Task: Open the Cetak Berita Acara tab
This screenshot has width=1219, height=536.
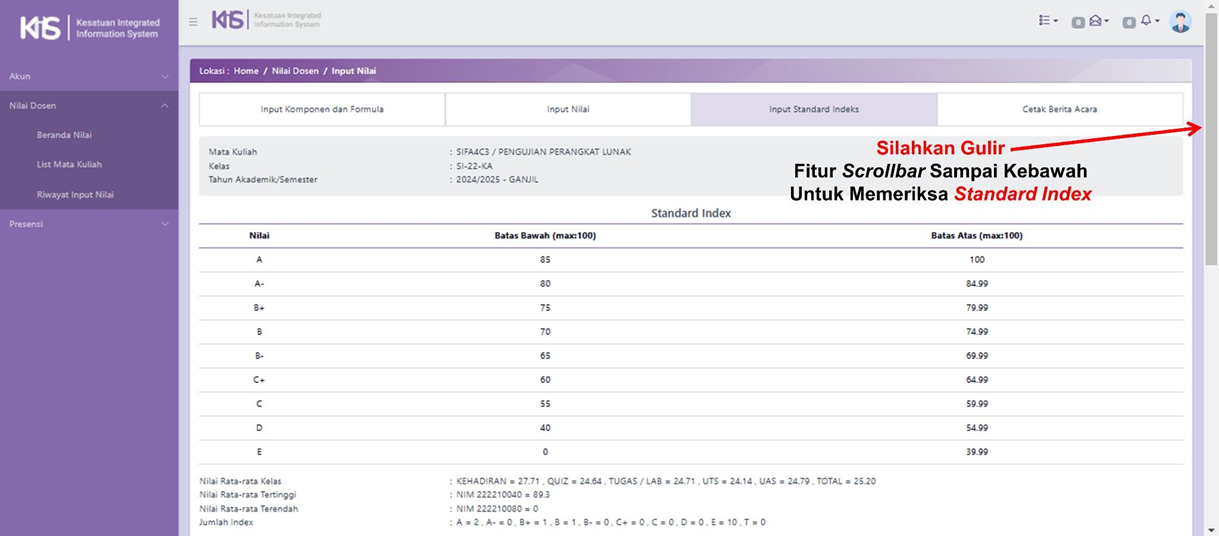Action: [x=1059, y=109]
